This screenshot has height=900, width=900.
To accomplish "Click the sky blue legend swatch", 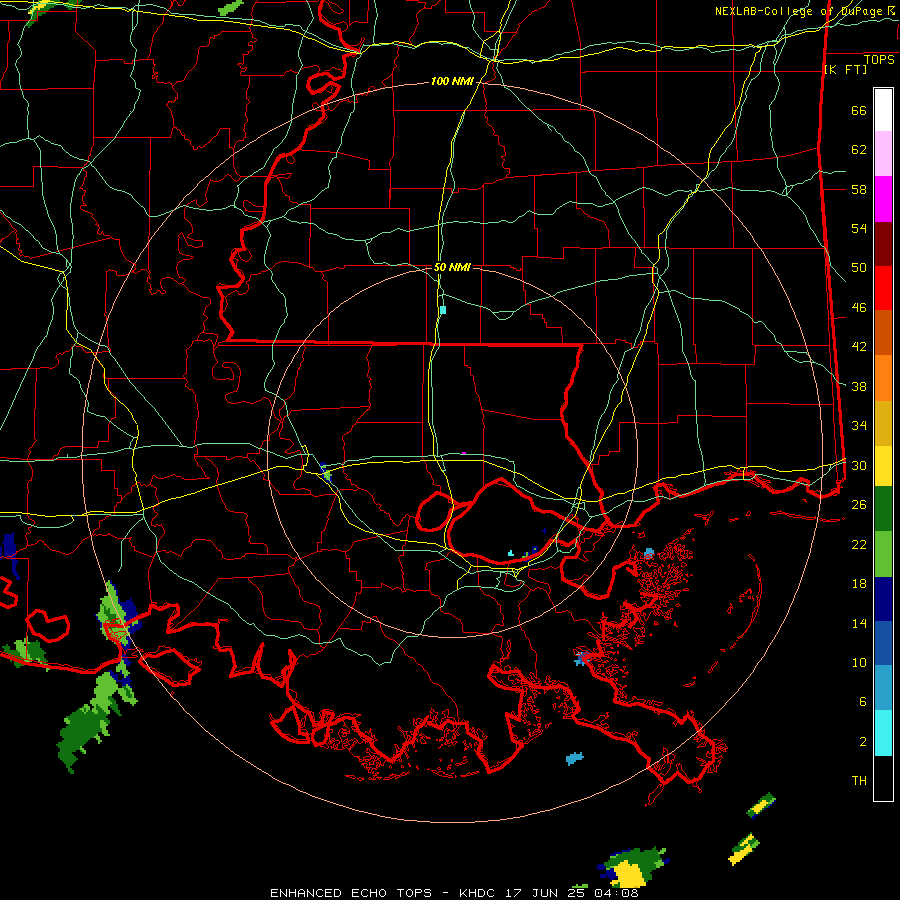I will (883, 688).
